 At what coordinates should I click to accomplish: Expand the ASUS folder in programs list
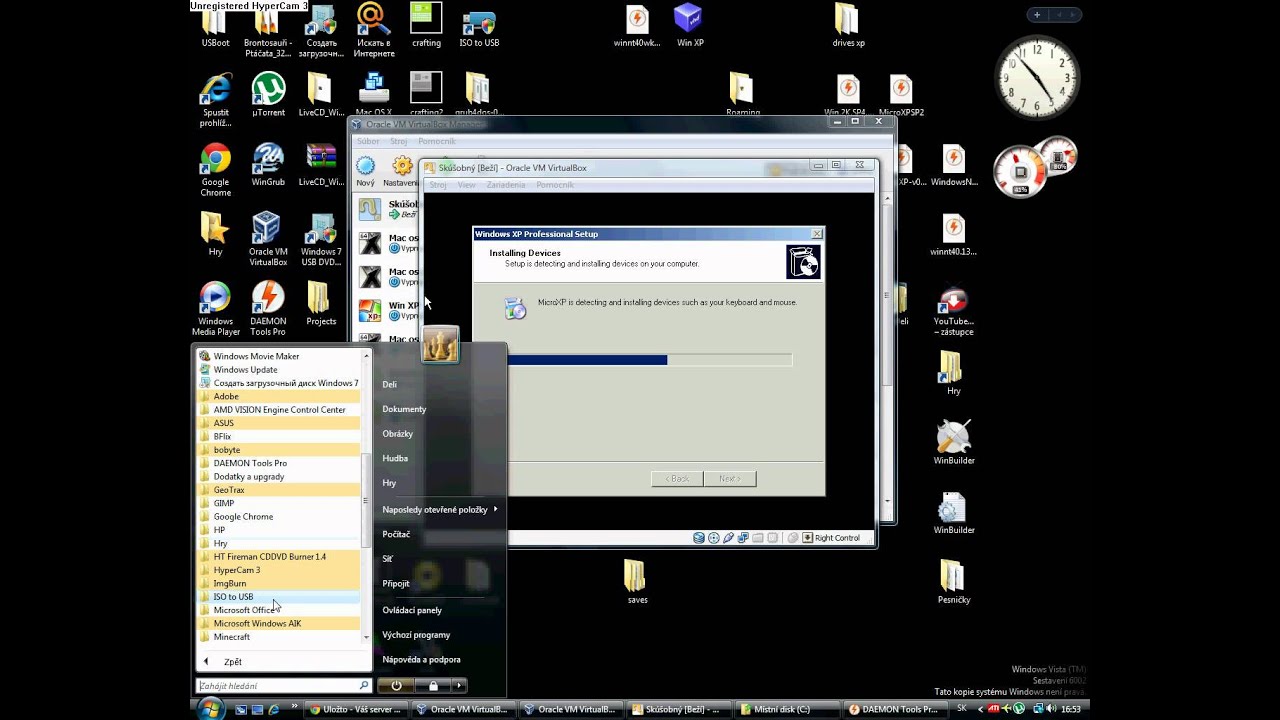pos(279,423)
